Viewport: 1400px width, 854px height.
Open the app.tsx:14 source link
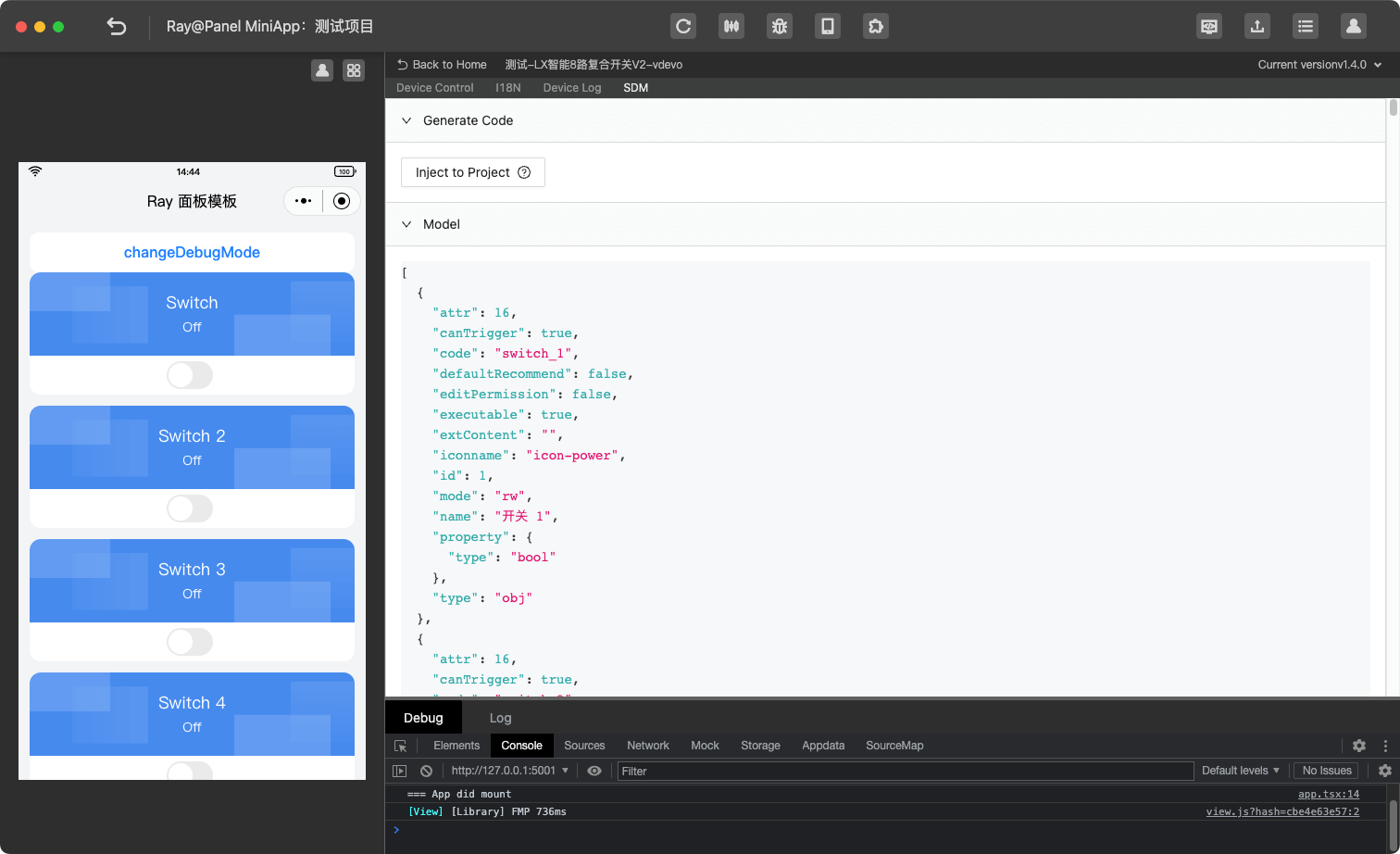(1328, 794)
